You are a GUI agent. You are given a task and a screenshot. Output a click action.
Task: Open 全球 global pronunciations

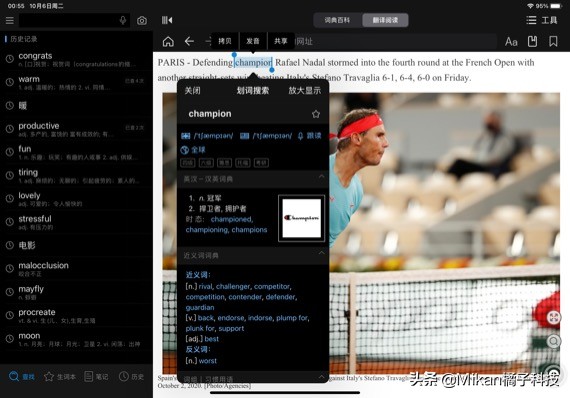point(193,150)
